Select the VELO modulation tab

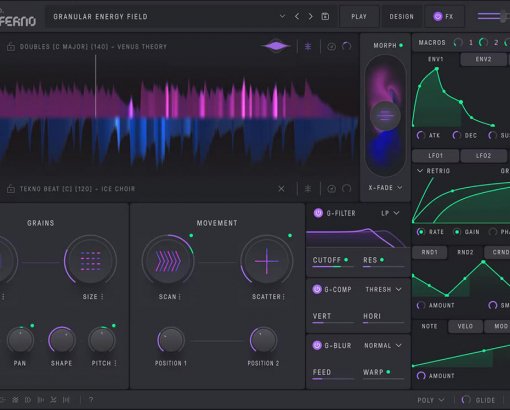pyautogui.click(x=465, y=326)
